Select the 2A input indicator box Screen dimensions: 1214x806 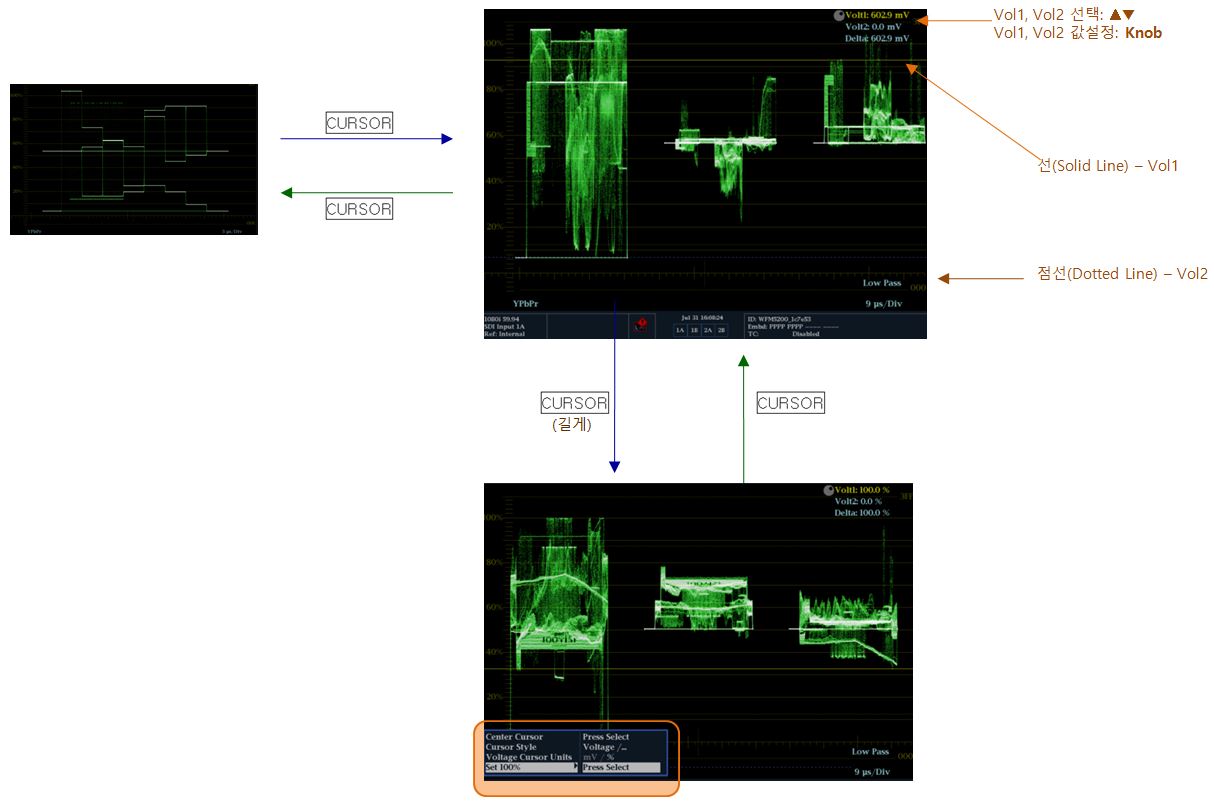[708, 329]
